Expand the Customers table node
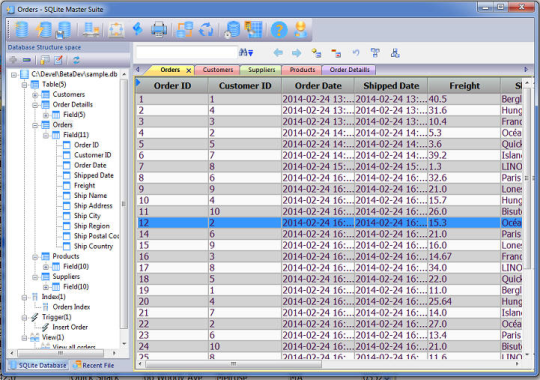 pyautogui.click(x=35, y=95)
